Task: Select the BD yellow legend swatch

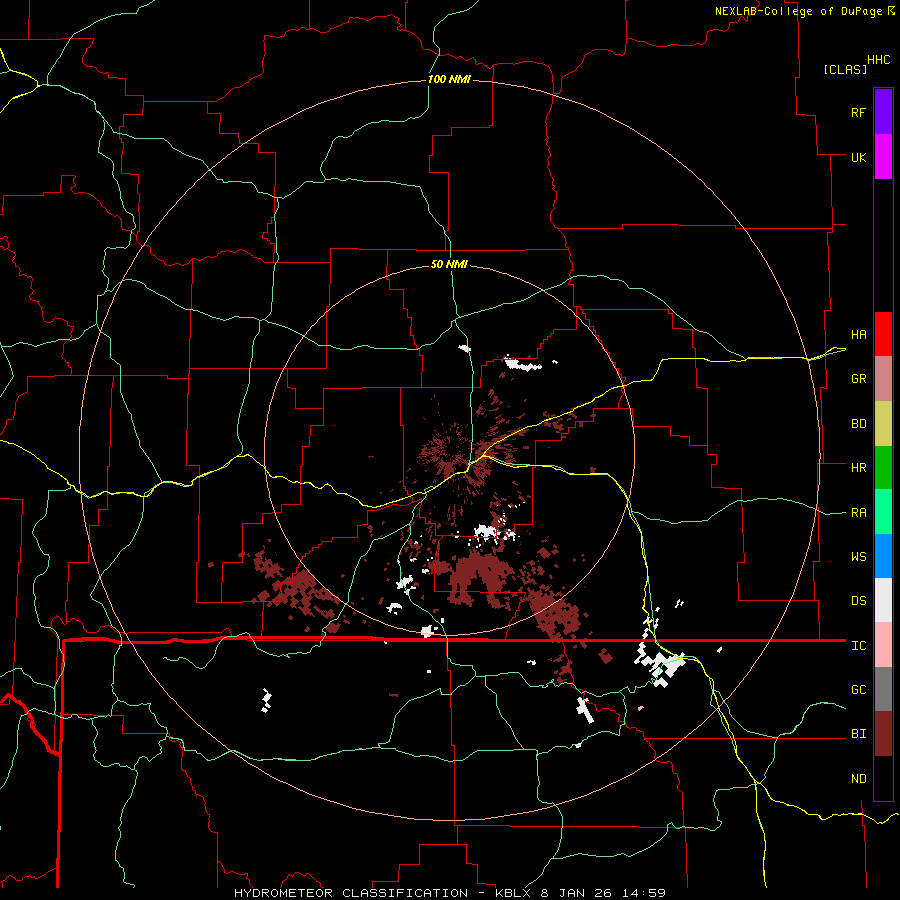Action: [883, 424]
